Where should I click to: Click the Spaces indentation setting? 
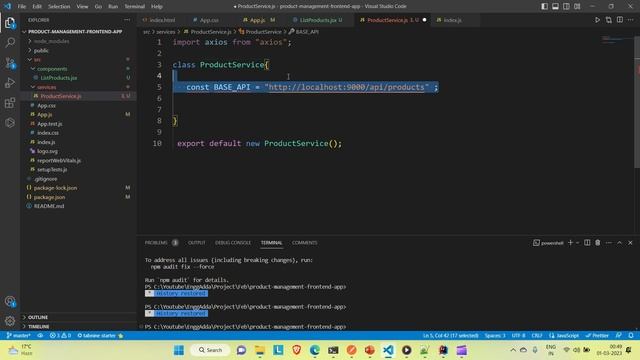495,336
